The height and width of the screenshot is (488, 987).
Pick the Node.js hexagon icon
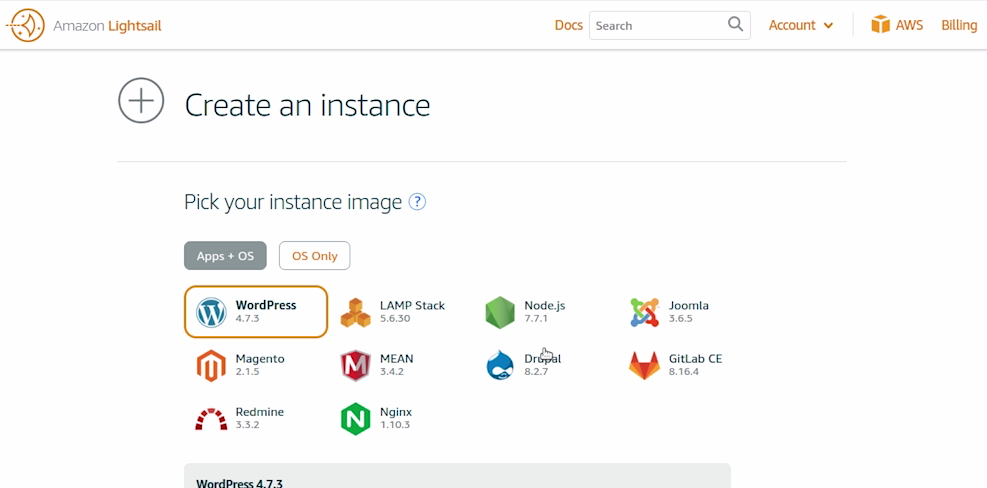coord(500,312)
